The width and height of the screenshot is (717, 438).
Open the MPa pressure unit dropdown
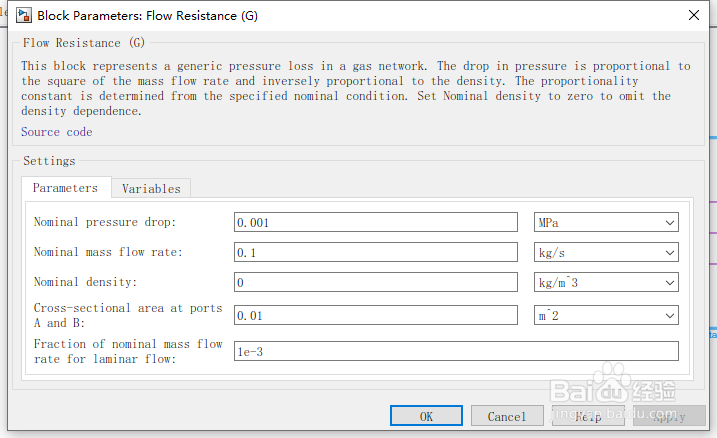[x=606, y=222]
